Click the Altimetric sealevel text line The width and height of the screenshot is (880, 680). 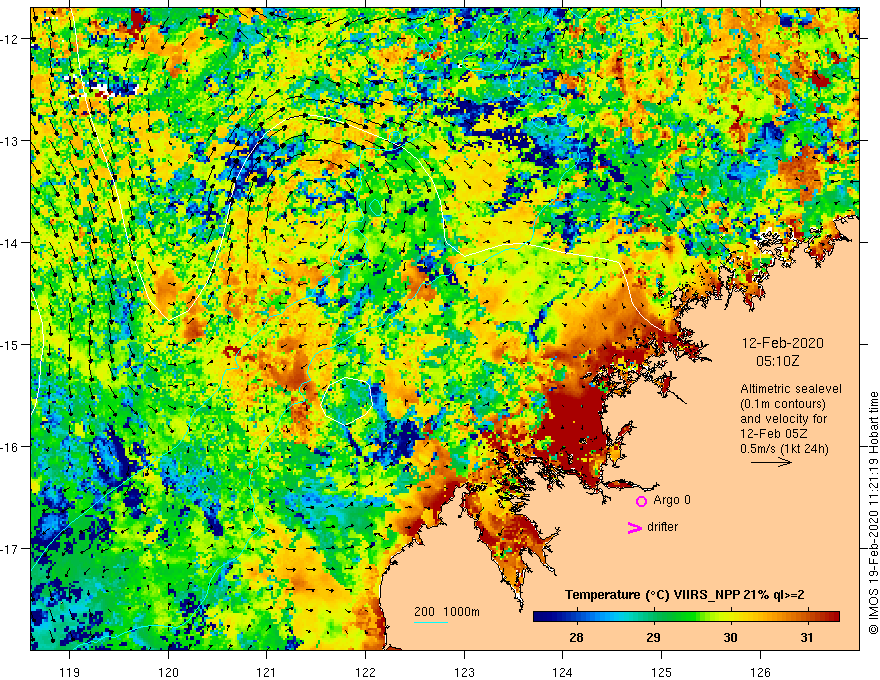click(x=791, y=389)
